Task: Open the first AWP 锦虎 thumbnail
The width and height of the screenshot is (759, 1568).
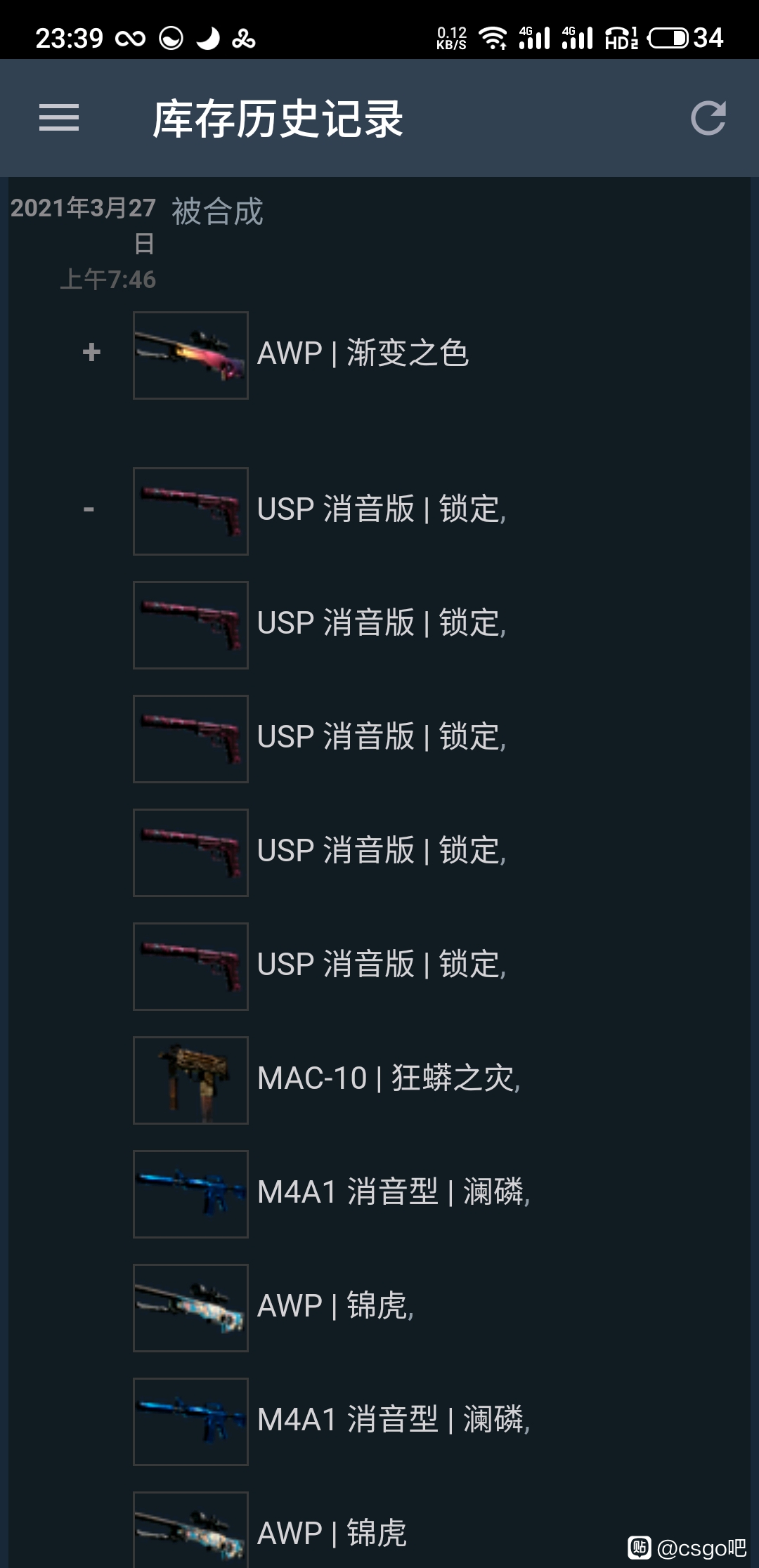Action: coord(190,1308)
